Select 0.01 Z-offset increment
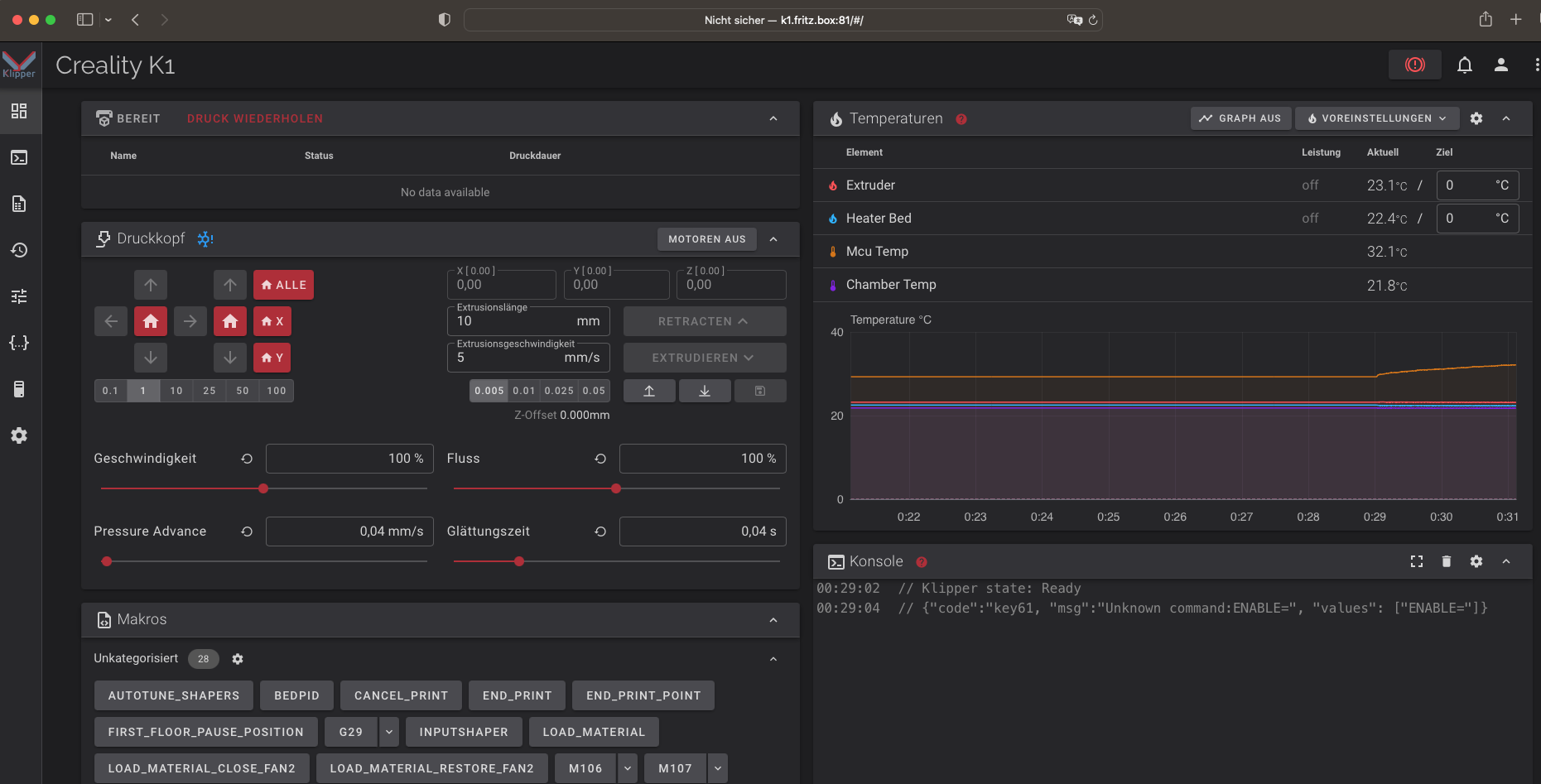This screenshot has width=1541, height=784. (x=524, y=391)
